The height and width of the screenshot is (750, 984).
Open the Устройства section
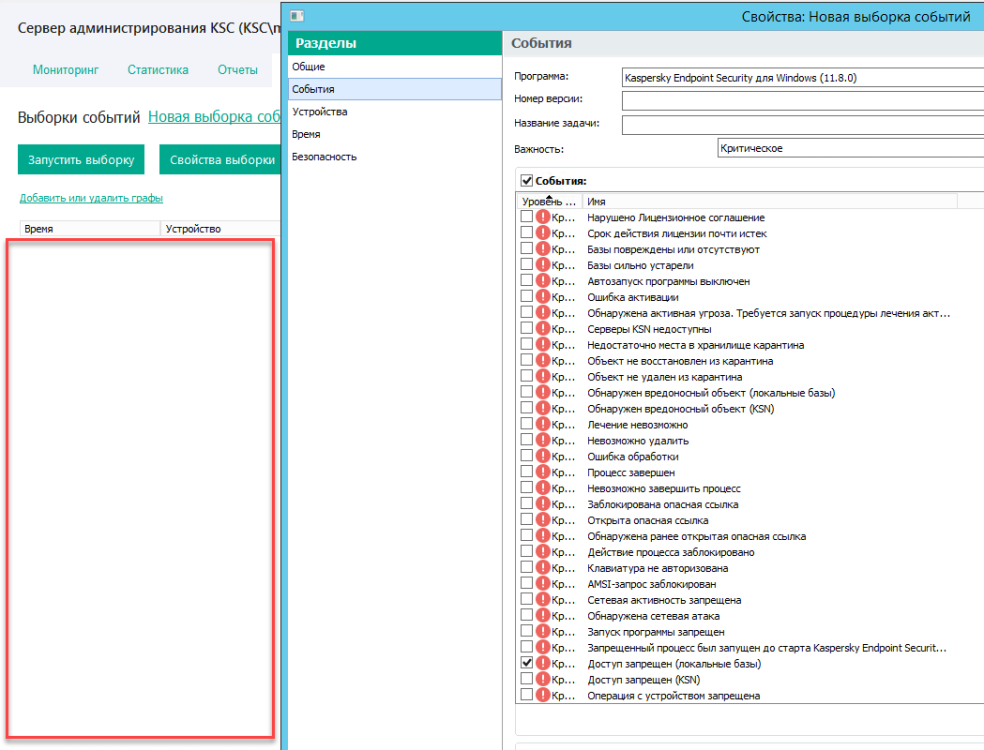[395, 112]
